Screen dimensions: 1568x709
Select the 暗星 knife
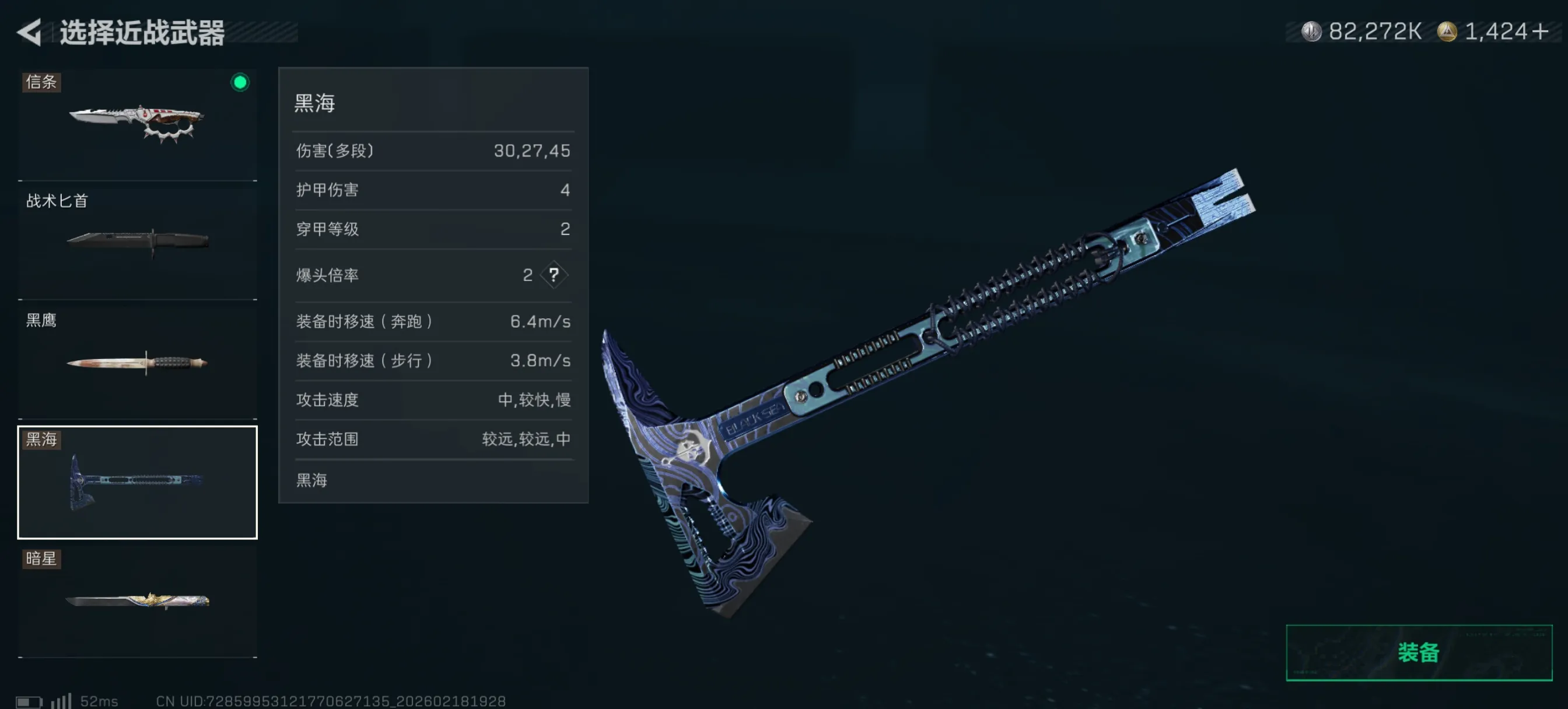pos(138,601)
